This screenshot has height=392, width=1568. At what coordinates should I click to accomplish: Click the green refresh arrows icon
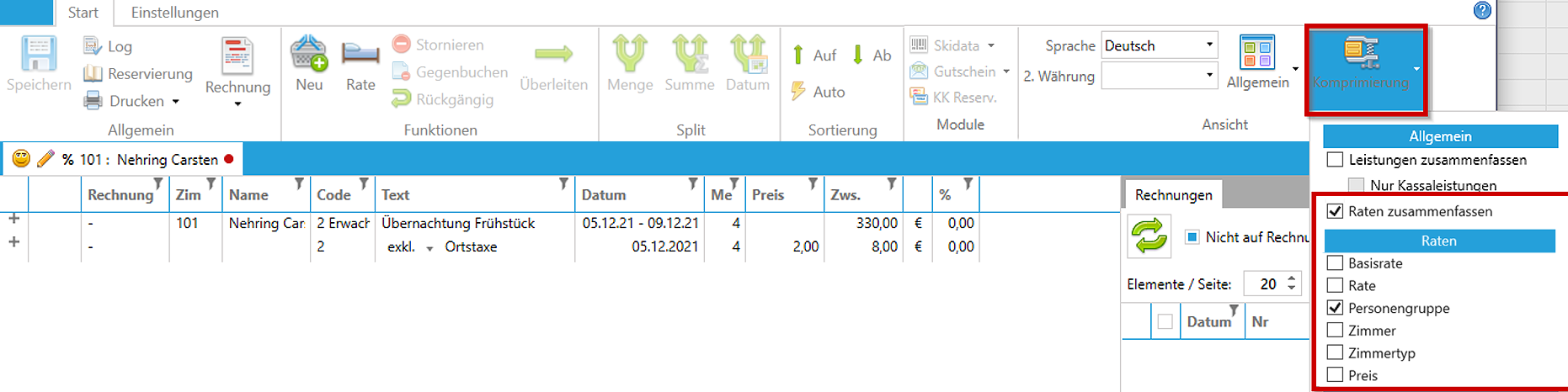pos(1149,236)
